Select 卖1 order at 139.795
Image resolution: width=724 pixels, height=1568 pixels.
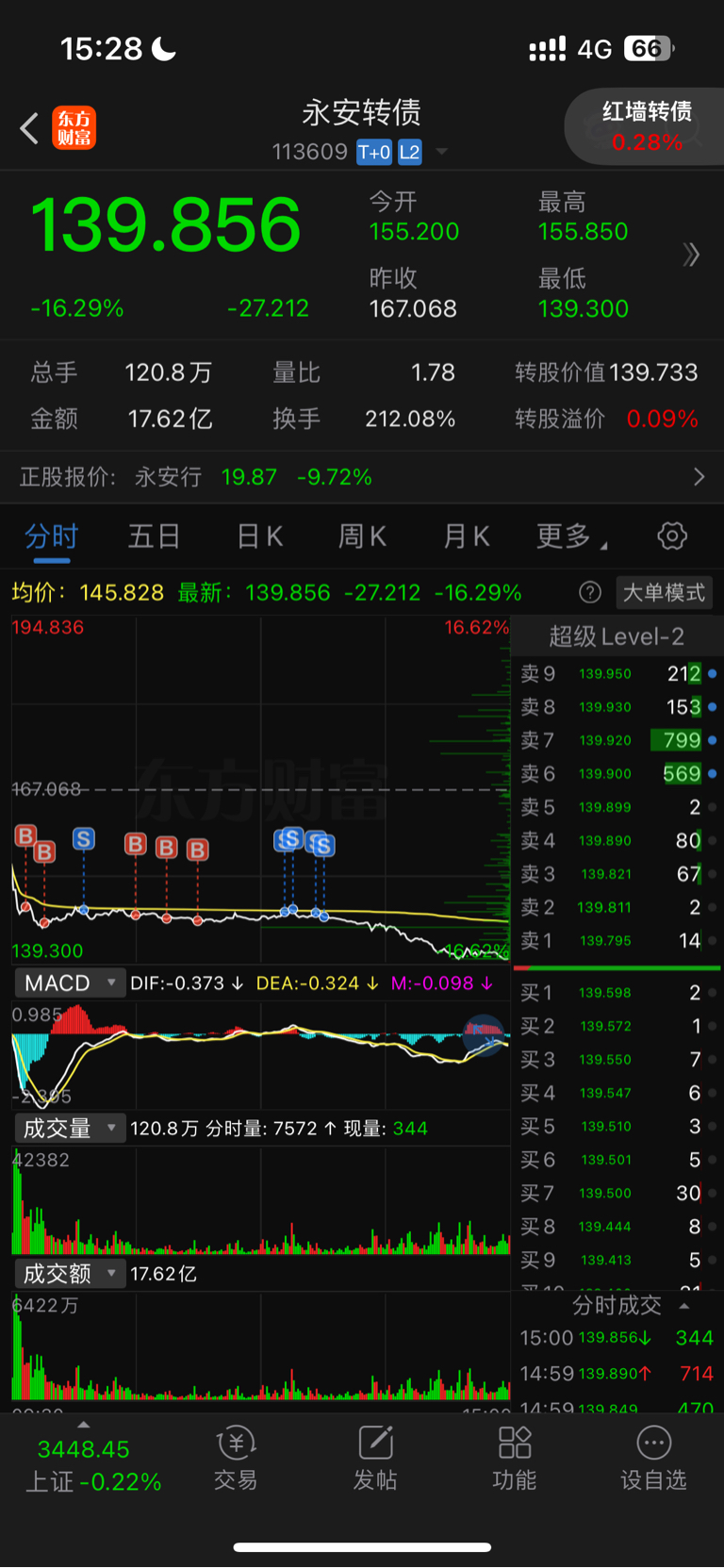tap(617, 940)
